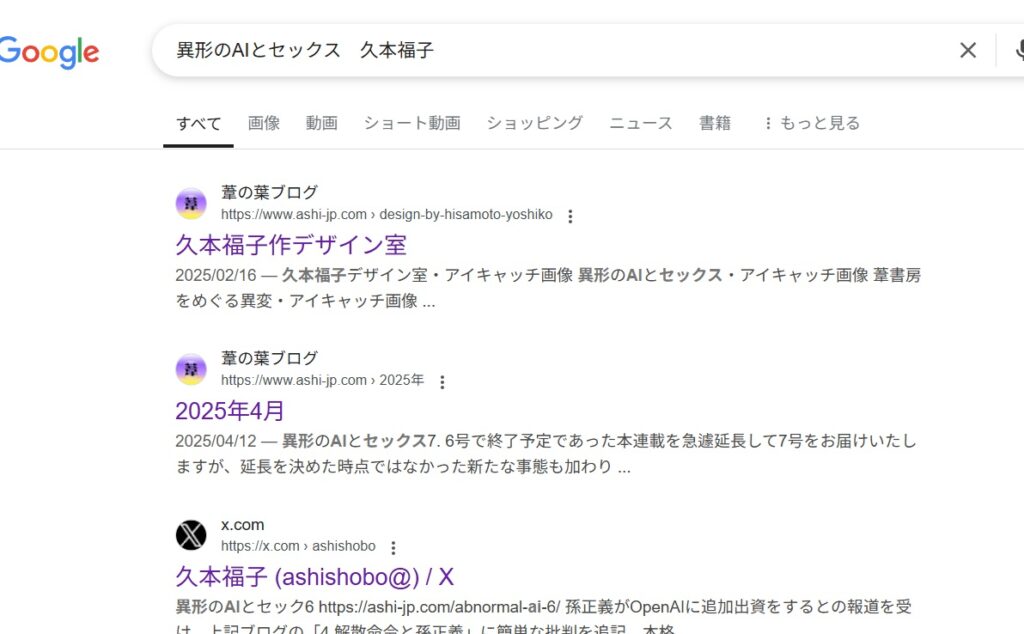1024x634 pixels.
Task: Click the ashi-jp.com › 2025年 URL
Action: (323, 381)
